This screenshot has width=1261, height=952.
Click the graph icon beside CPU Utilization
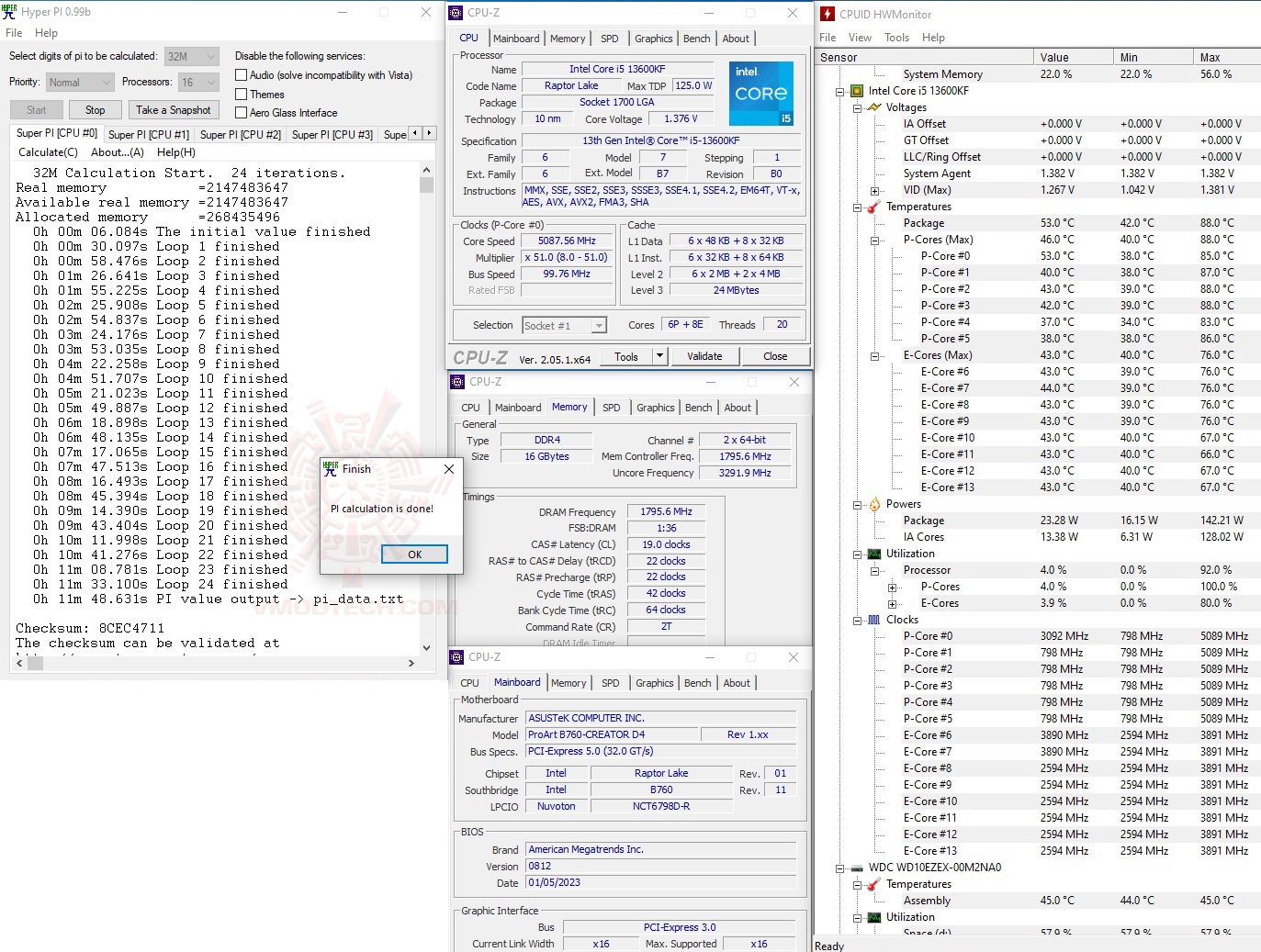click(x=874, y=554)
